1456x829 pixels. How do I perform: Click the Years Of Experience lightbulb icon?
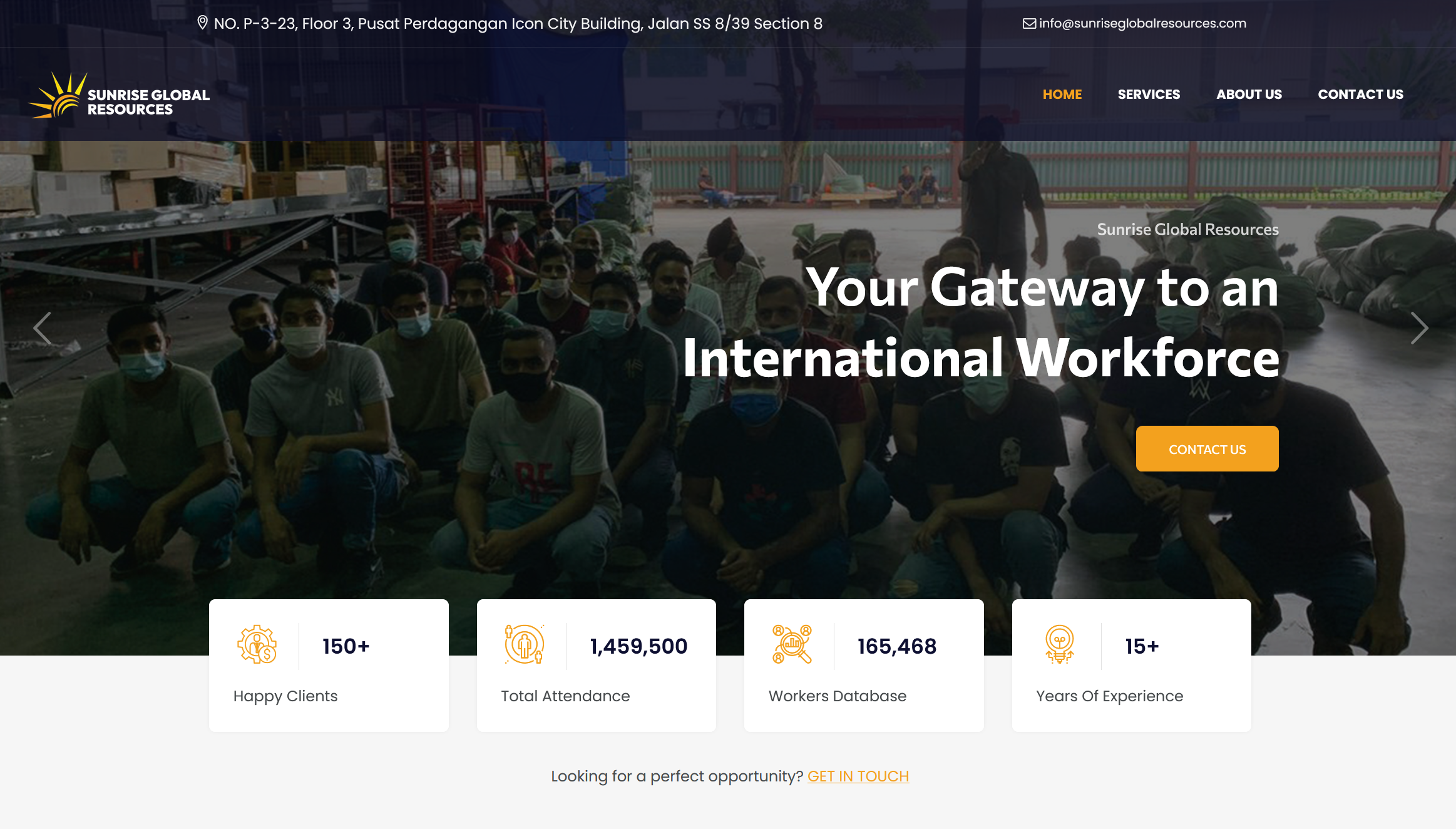coord(1059,645)
